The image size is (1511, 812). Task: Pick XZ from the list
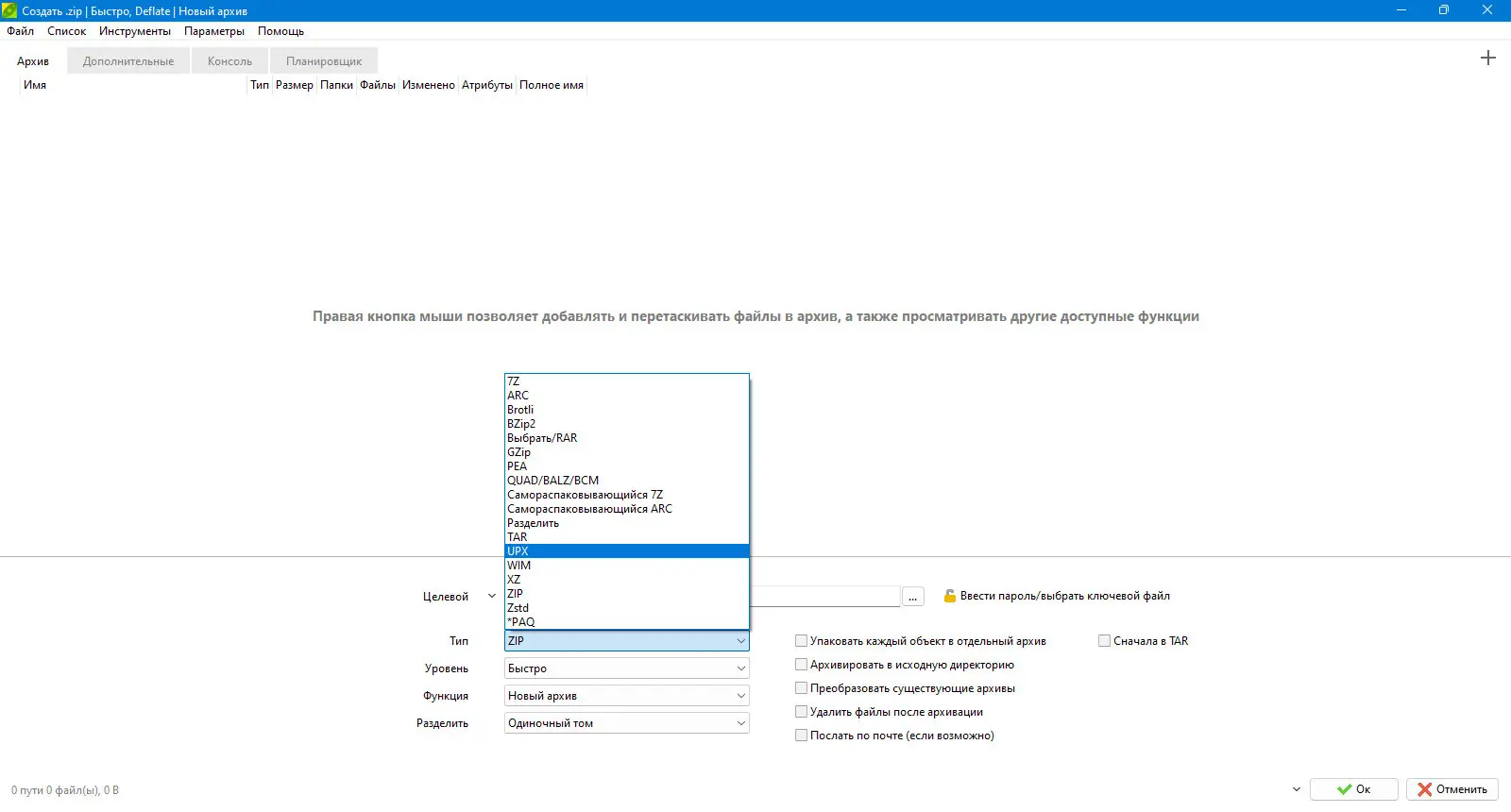627,580
